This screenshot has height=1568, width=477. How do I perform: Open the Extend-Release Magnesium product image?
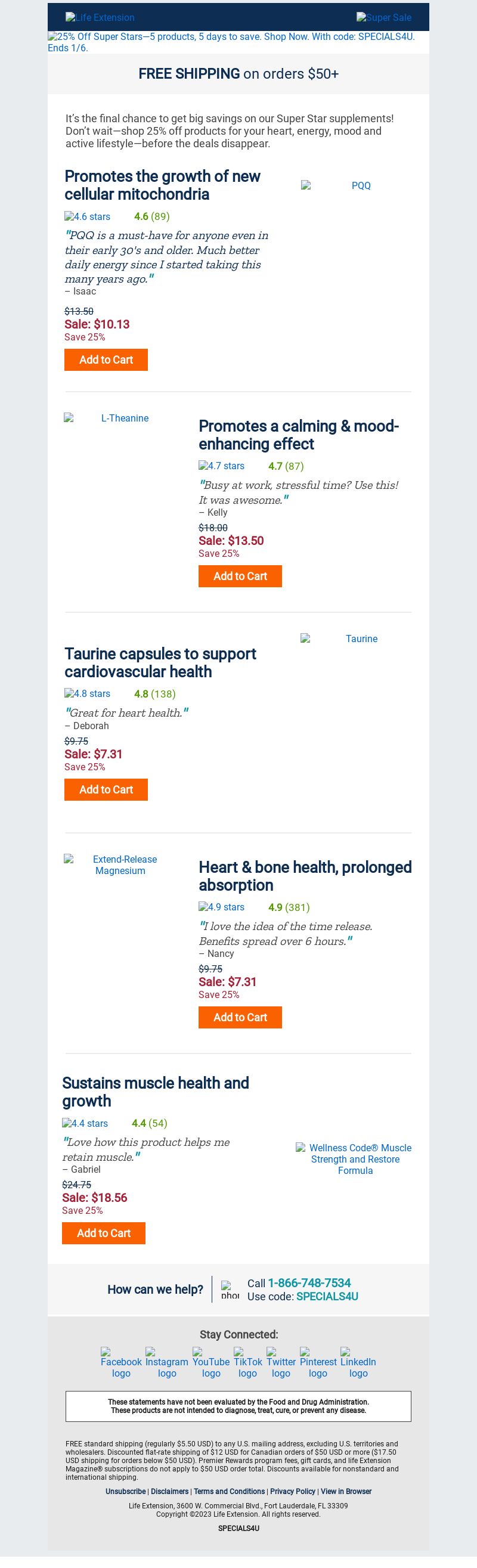point(120,865)
